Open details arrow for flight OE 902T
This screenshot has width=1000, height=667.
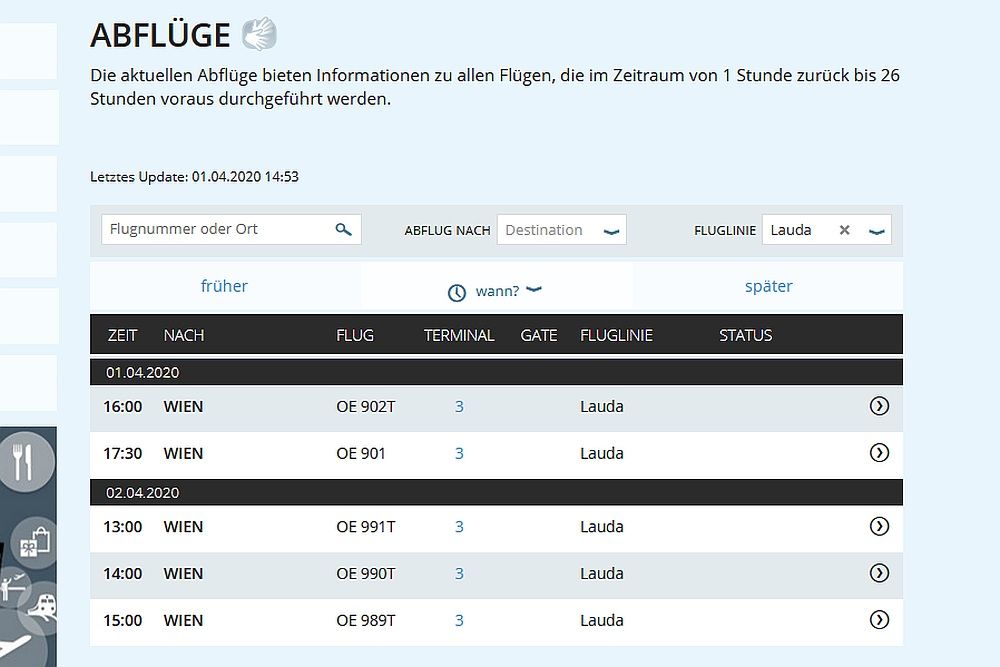pyautogui.click(x=879, y=406)
